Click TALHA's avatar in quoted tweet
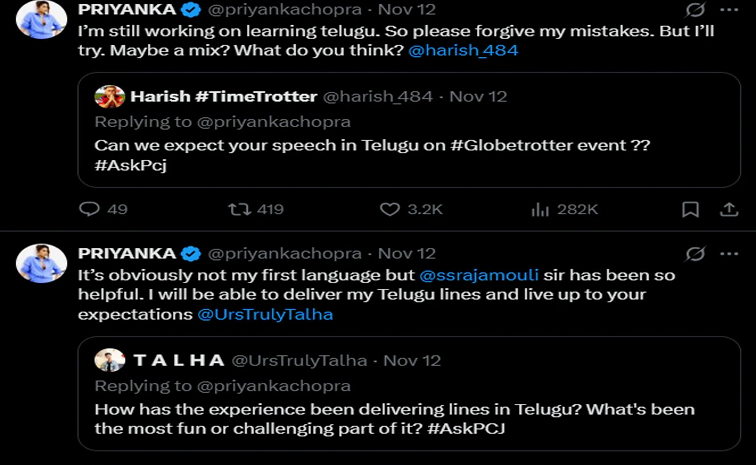 point(109,359)
